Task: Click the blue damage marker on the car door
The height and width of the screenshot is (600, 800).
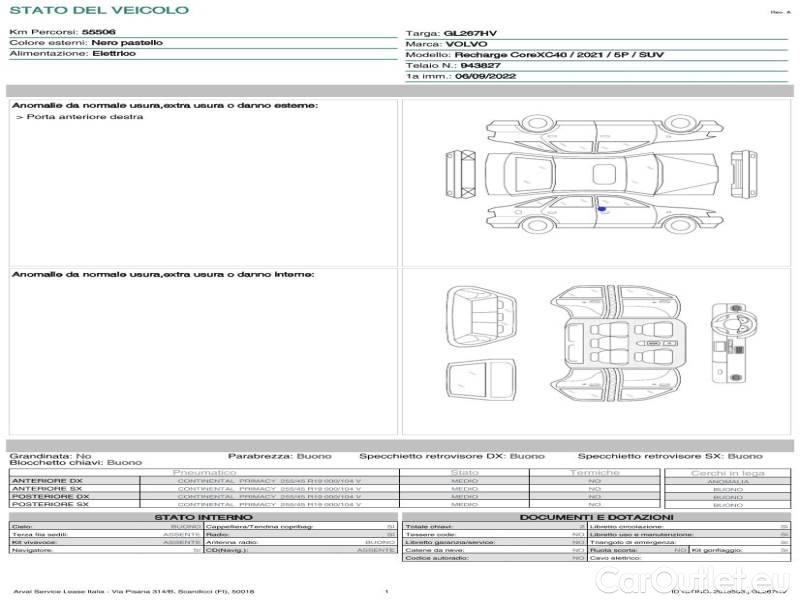Action: coord(602,209)
